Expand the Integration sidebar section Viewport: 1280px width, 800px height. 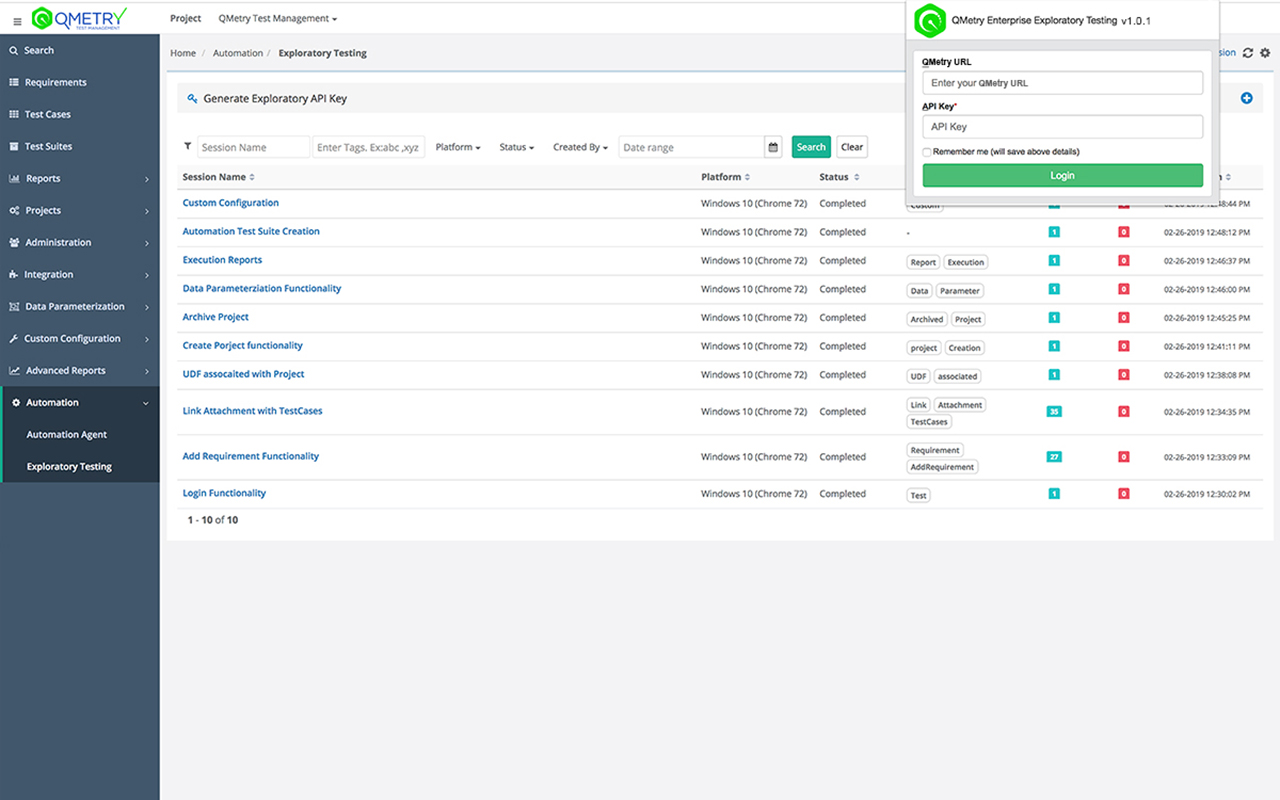(x=80, y=274)
